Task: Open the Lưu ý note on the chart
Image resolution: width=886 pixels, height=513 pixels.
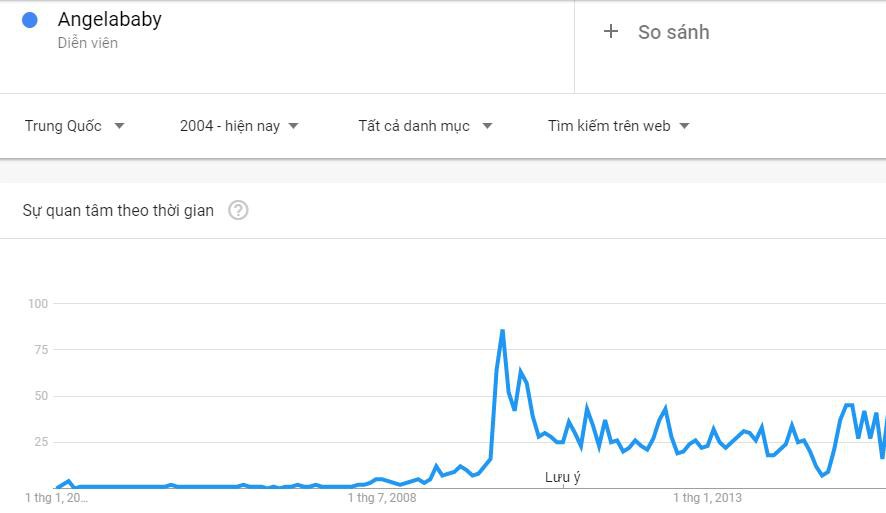Action: (562, 477)
